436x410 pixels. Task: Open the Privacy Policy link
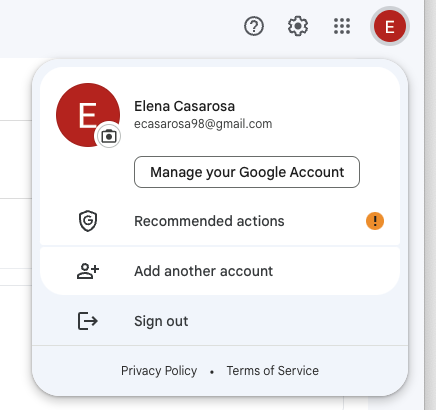point(159,371)
